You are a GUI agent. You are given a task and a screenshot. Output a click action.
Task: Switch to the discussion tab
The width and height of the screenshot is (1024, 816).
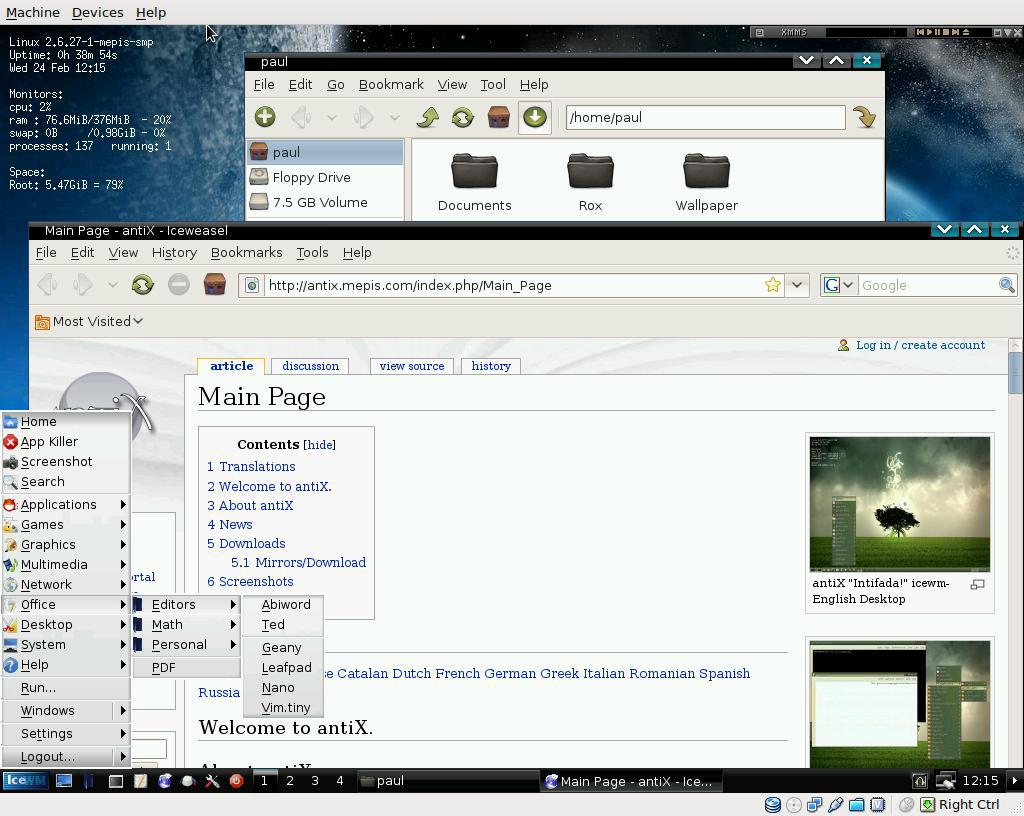tap(310, 366)
